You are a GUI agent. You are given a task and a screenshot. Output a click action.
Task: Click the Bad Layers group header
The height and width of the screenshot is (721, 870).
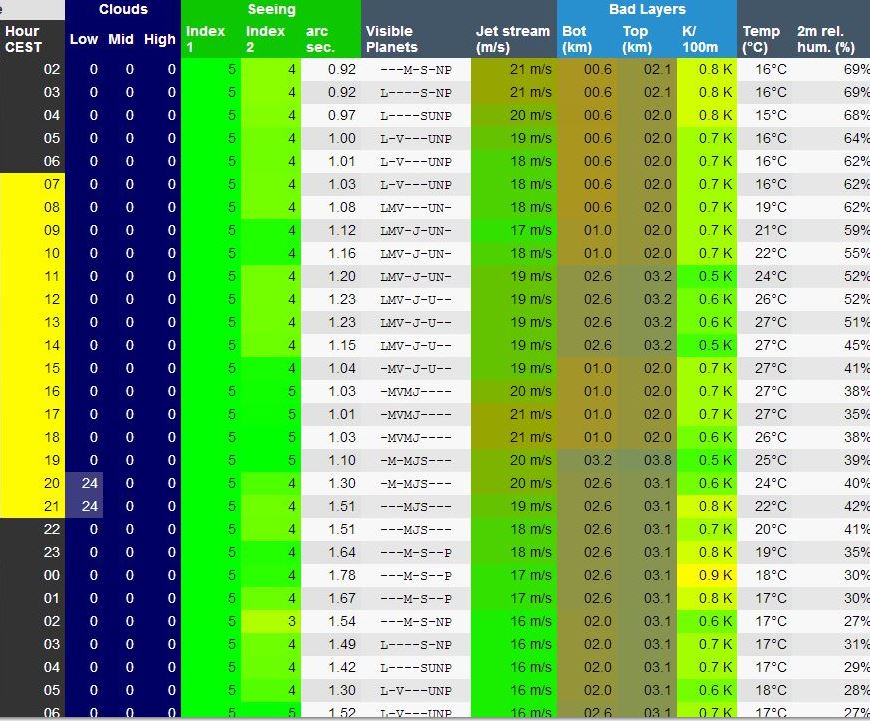(x=647, y=10)
